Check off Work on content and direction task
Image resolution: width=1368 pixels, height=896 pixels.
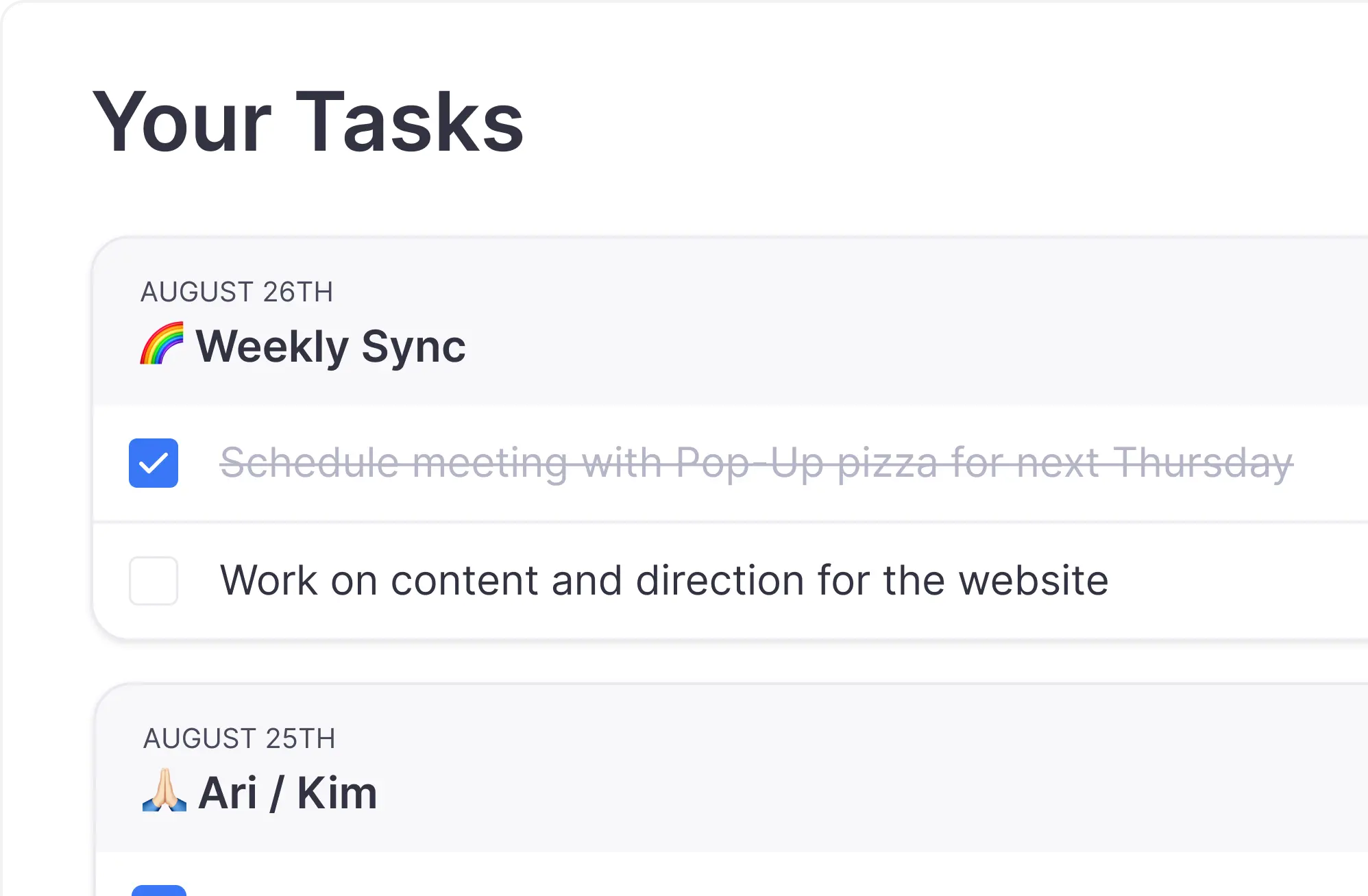point(154,581)
